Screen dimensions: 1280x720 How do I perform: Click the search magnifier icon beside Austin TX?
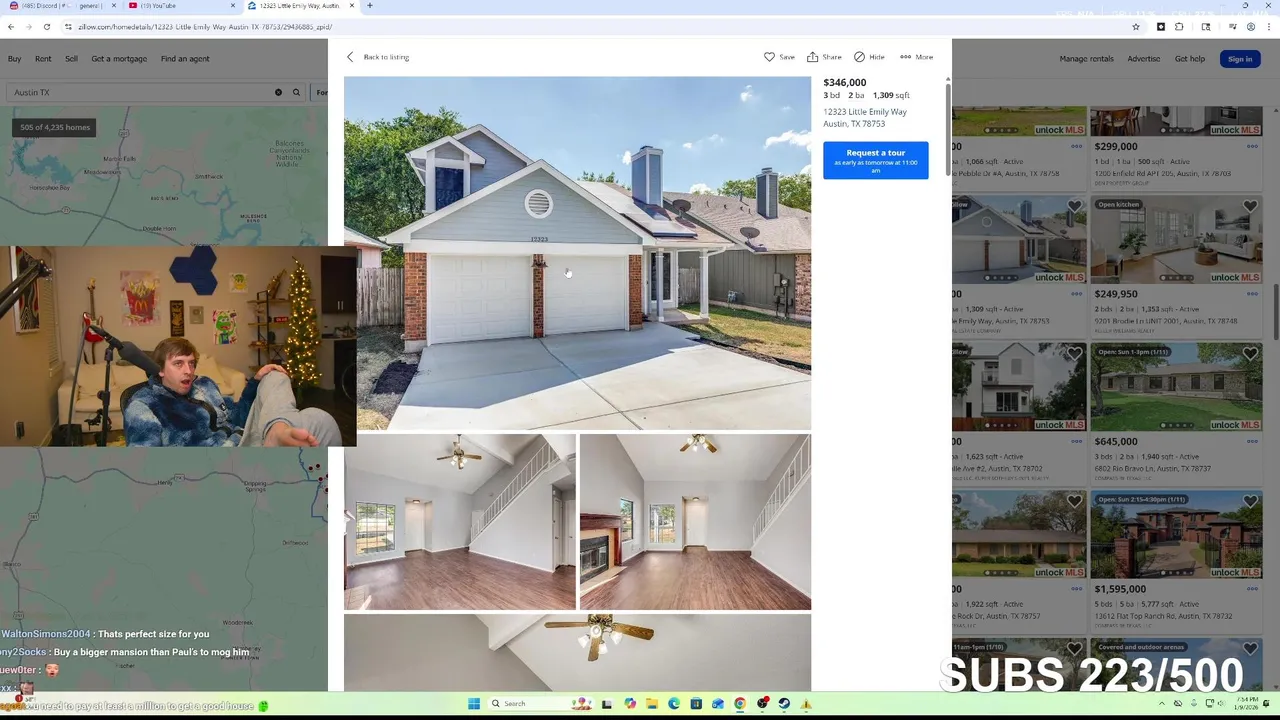click(x=296, y=92)
